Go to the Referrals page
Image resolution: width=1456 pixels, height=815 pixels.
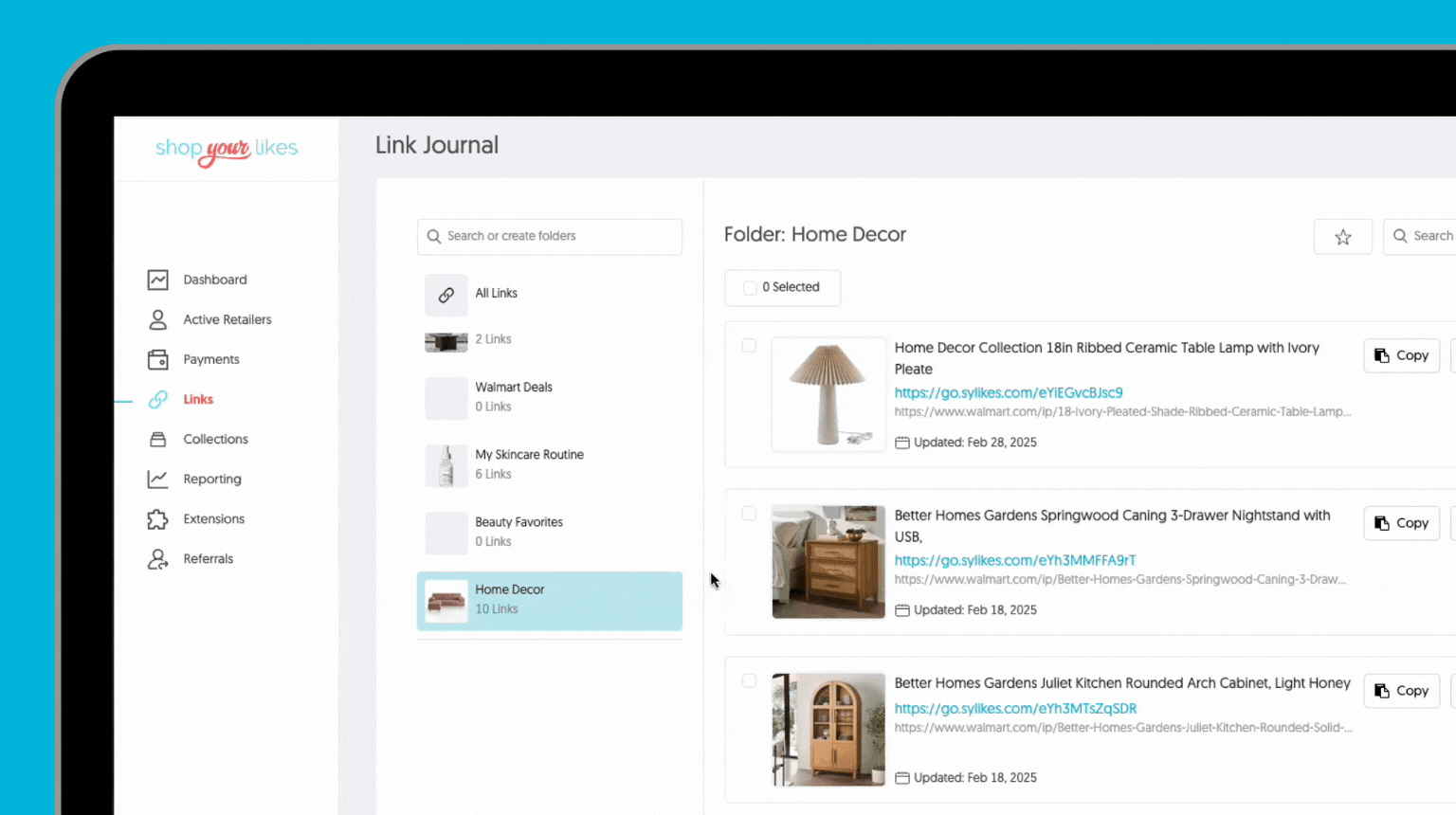(x=209, y=558)
